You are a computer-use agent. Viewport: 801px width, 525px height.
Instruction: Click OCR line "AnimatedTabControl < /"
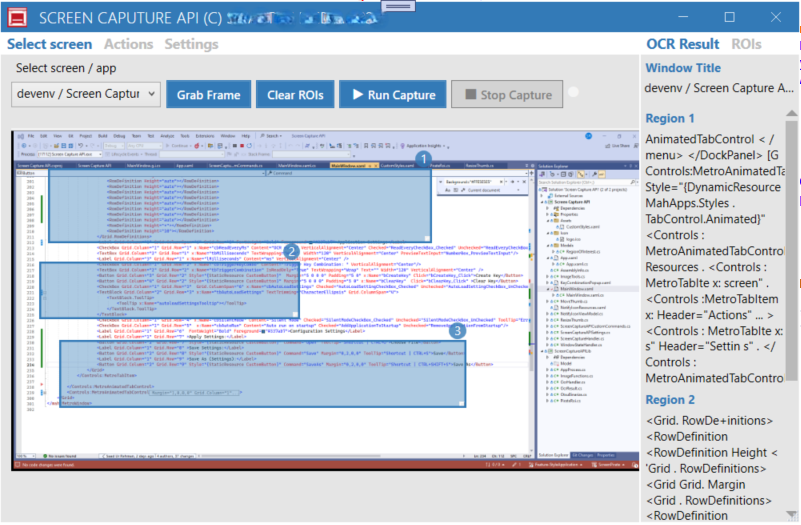710,139
